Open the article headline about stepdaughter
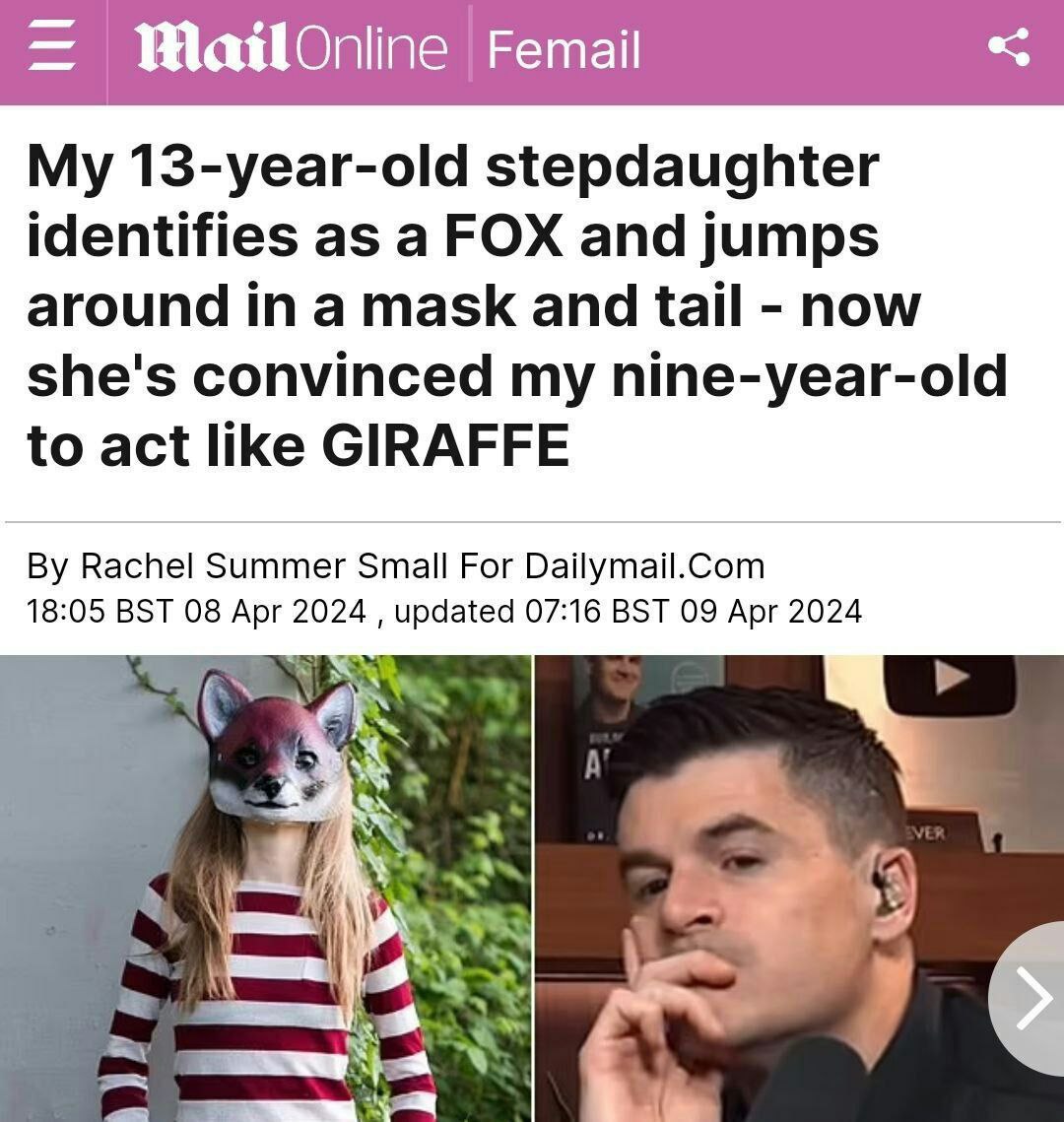This screenshot has width=1064, height=1122. tap(516, 304)
